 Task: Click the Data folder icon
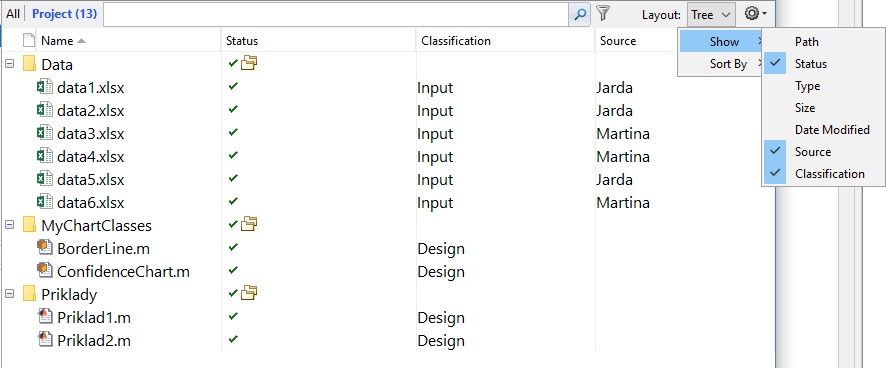click(29, 64)
